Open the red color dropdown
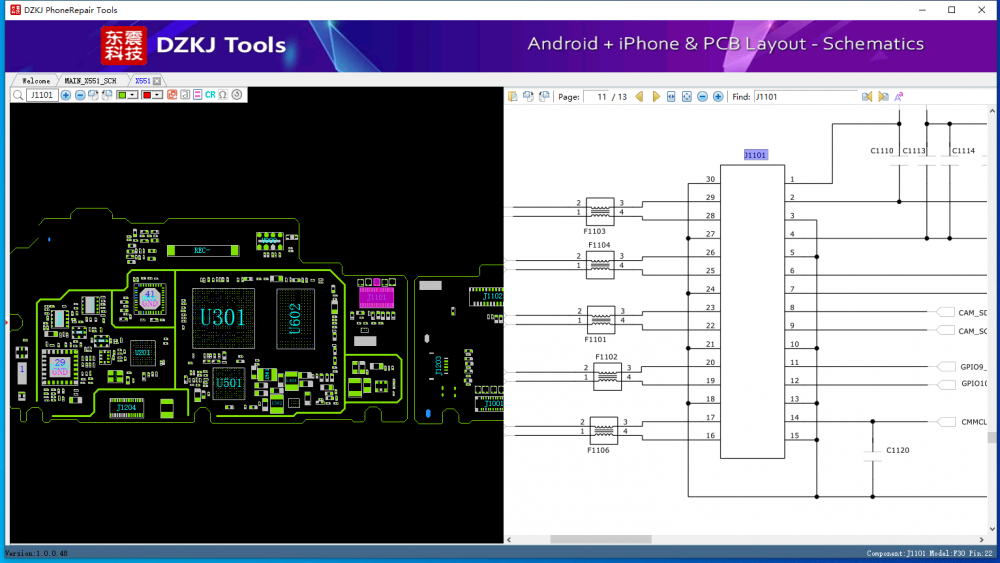This screenshot has width=1000, height=563. tap(157, 95)
